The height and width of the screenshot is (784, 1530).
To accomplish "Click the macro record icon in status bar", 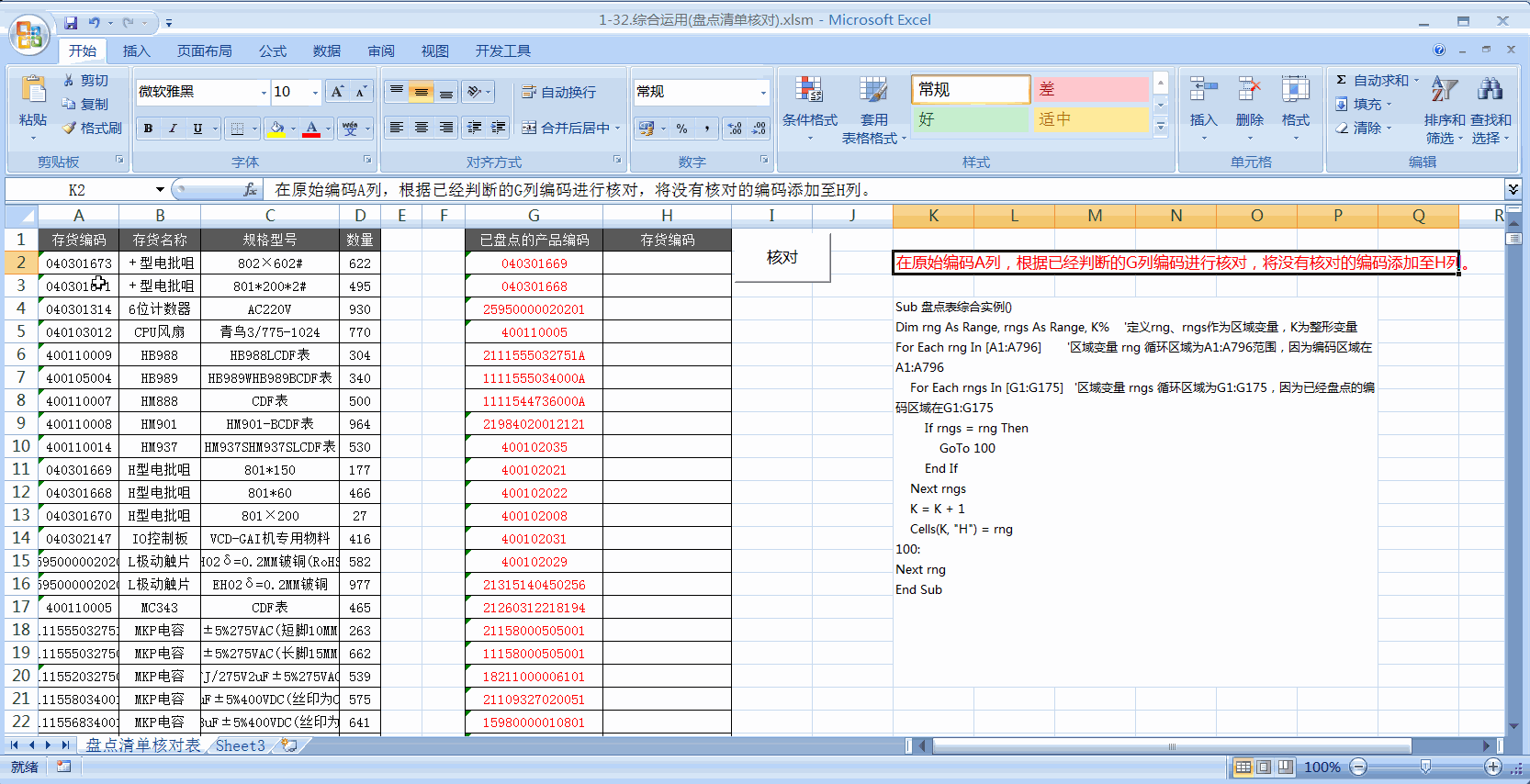I will click(x=63, y=767).
